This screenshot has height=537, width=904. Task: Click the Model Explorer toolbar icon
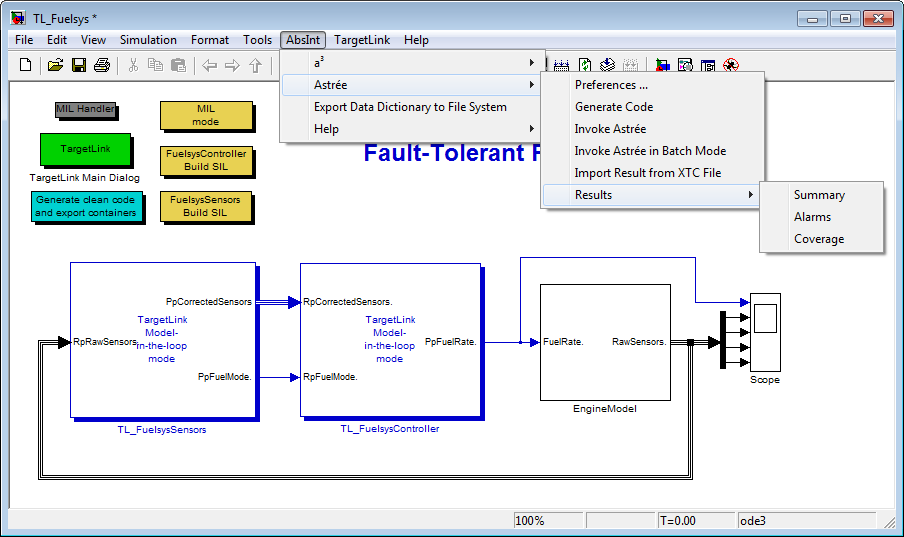click(685, 65)
